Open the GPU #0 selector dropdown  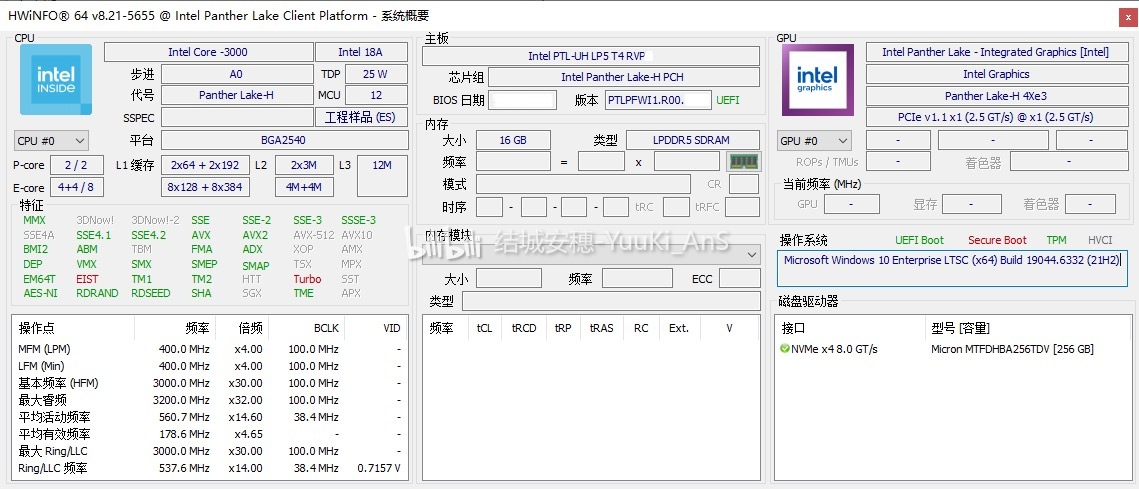point(814,141)
